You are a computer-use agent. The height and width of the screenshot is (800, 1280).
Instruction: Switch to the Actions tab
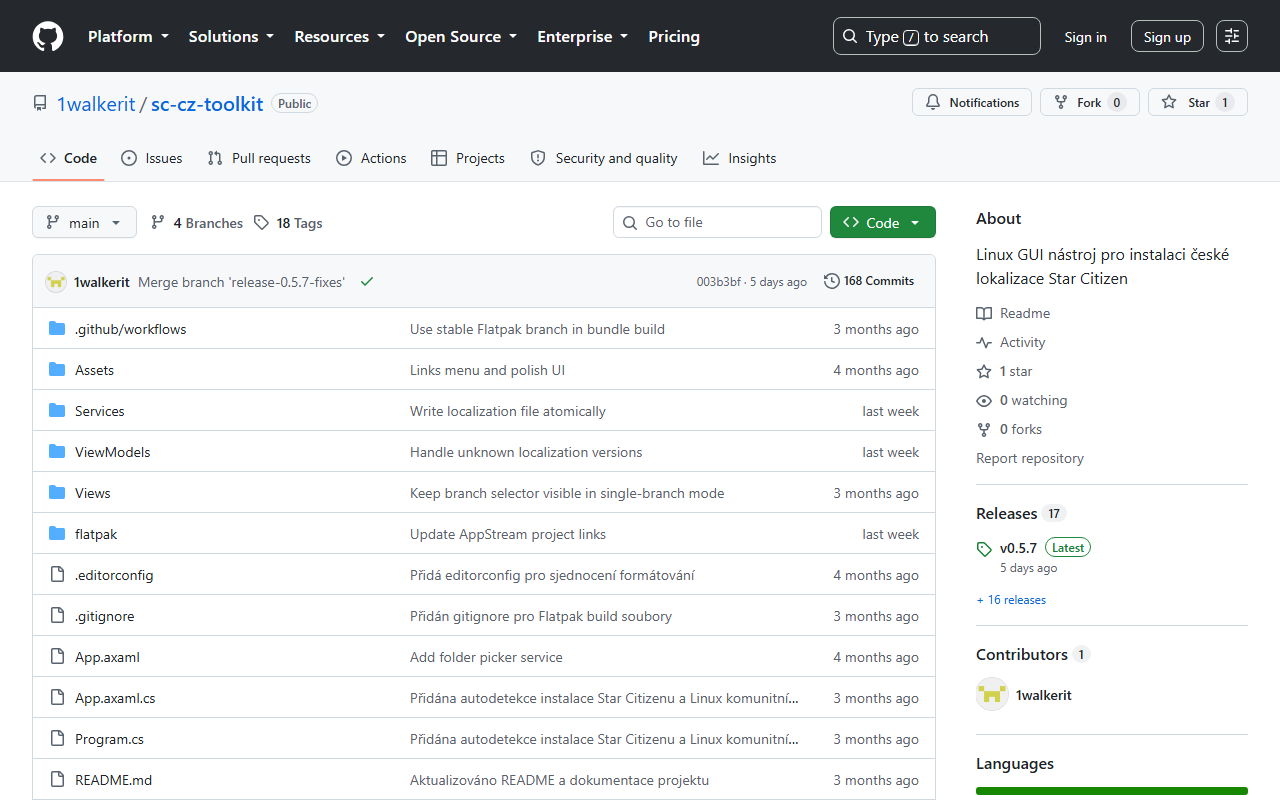[x=371, y=158]
